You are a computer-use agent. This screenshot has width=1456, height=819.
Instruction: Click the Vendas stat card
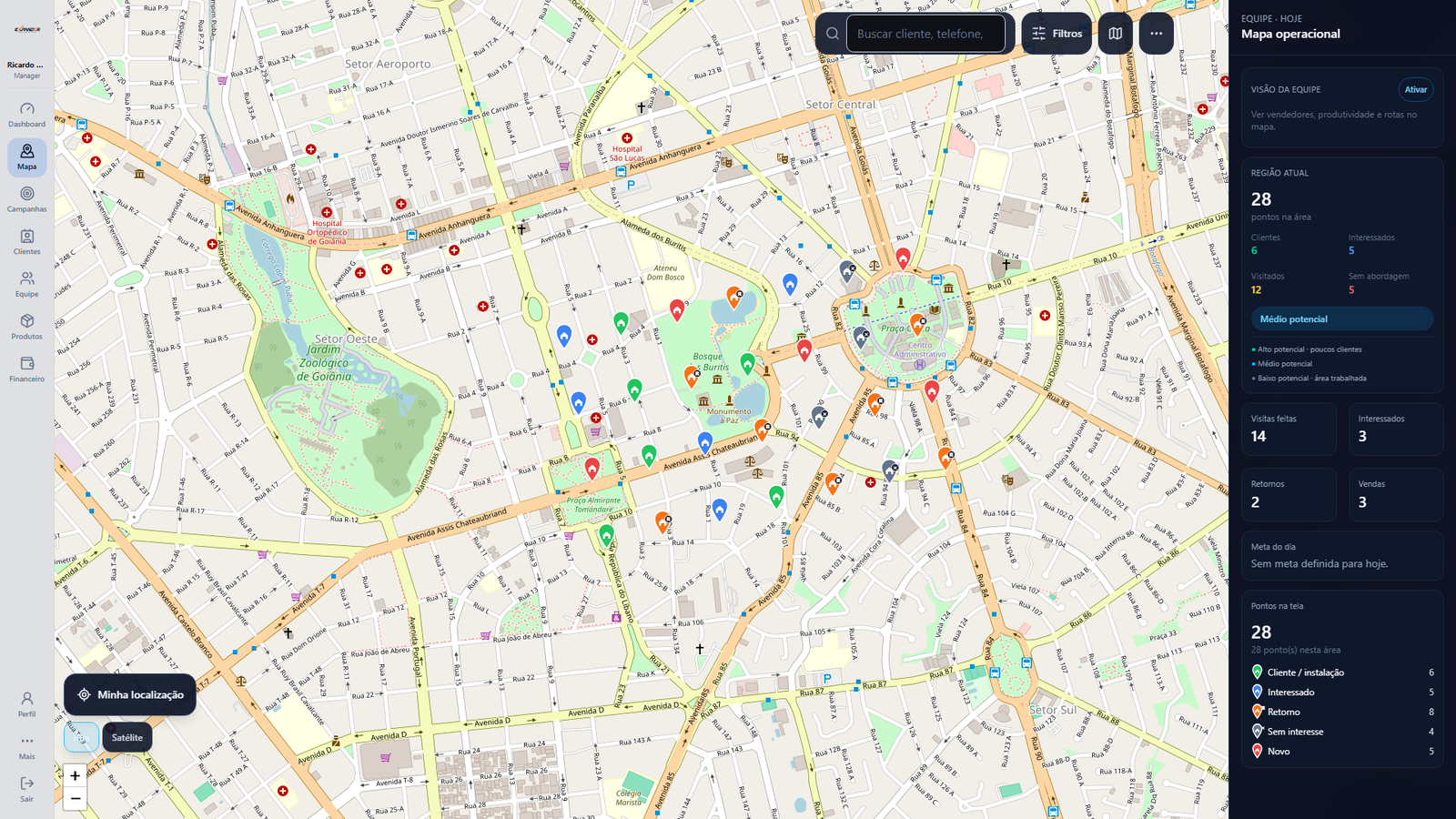(x=1395, y=494)
